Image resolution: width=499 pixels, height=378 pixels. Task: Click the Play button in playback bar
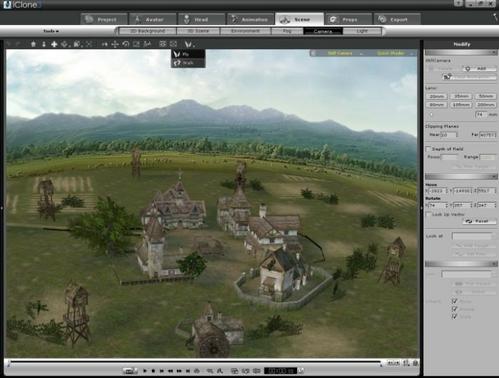pos(145,371)
